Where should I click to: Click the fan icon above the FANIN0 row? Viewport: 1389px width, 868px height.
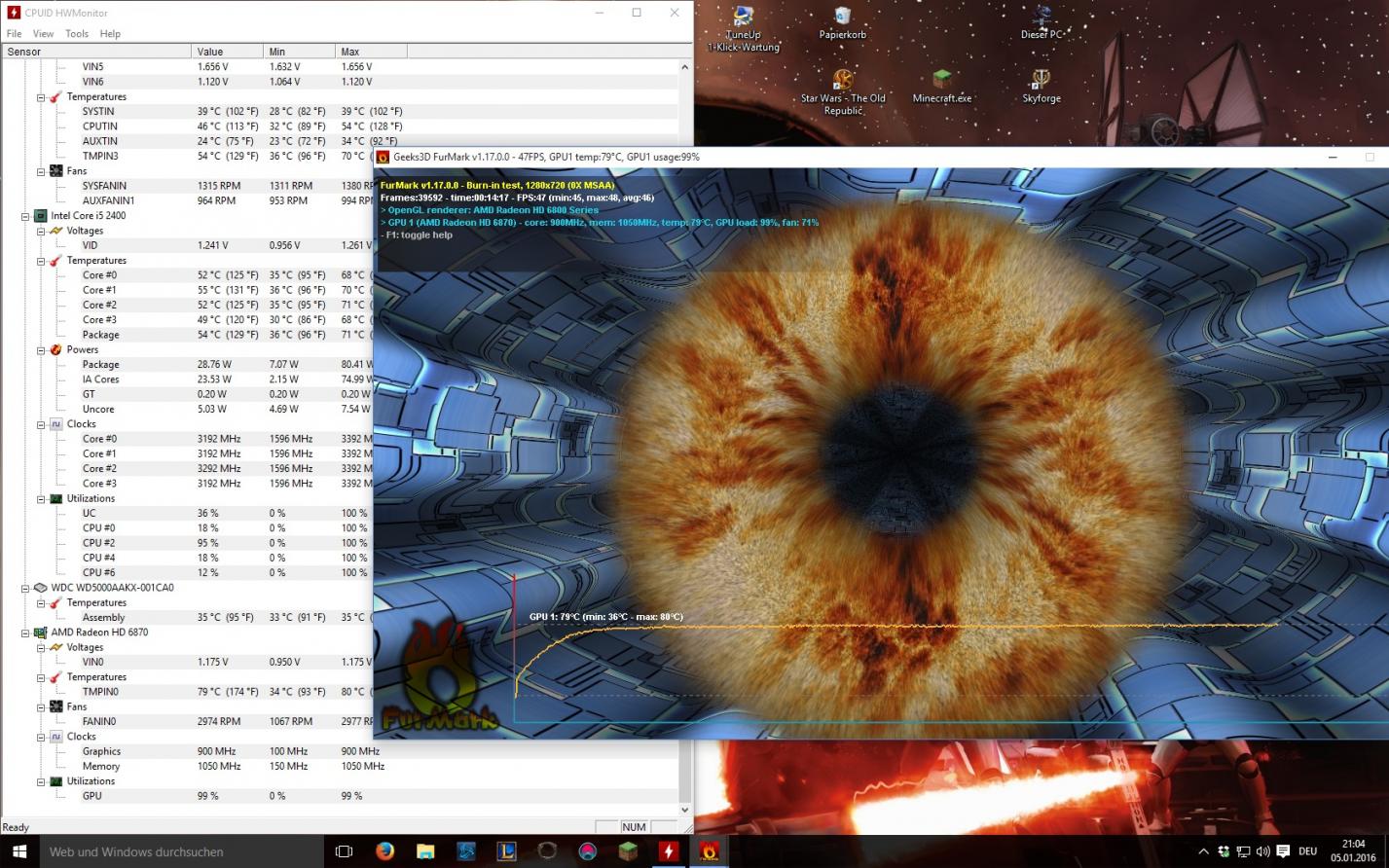[x=56, y=707]
